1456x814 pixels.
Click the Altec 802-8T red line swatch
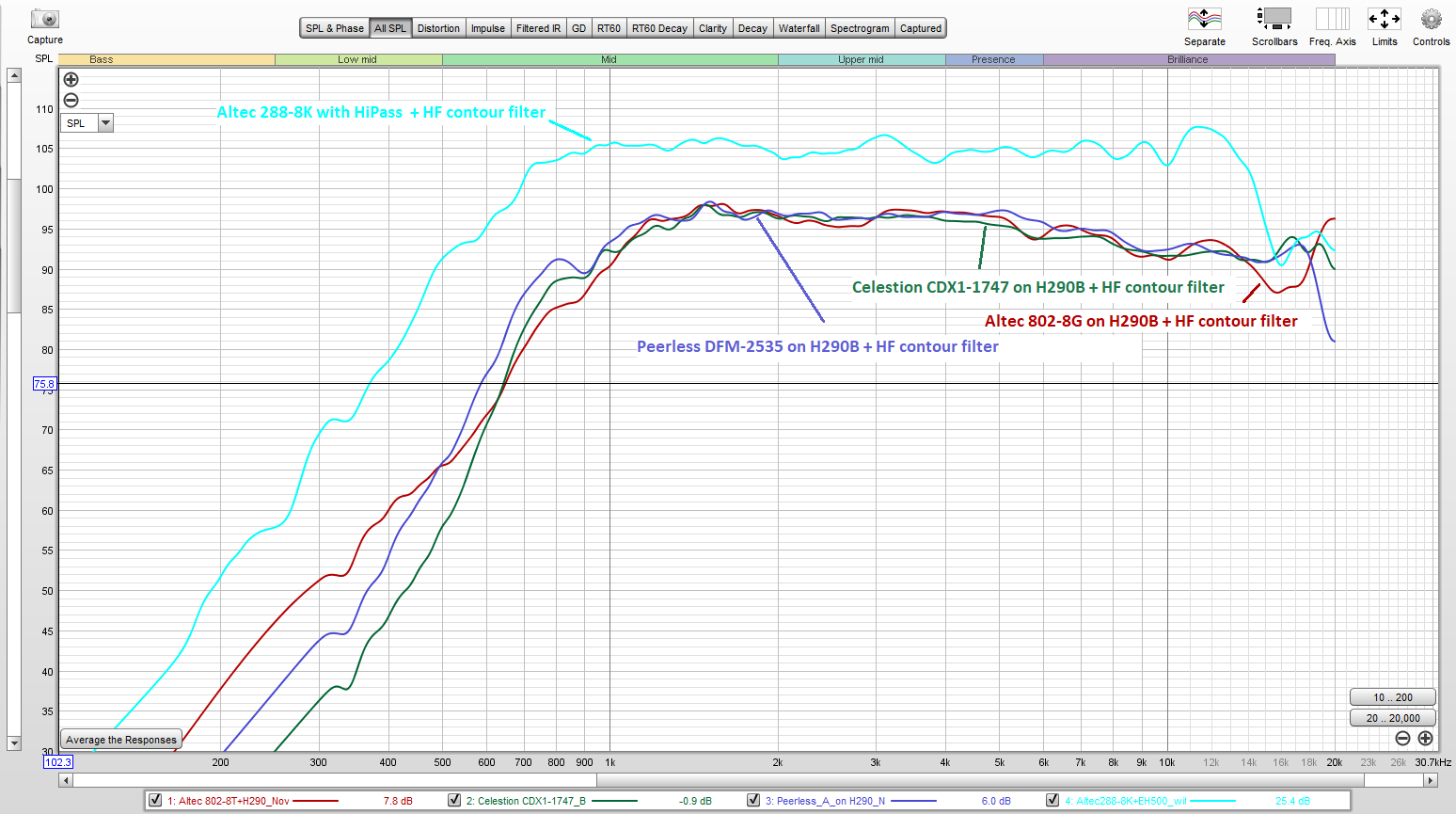tap(315, 801)
